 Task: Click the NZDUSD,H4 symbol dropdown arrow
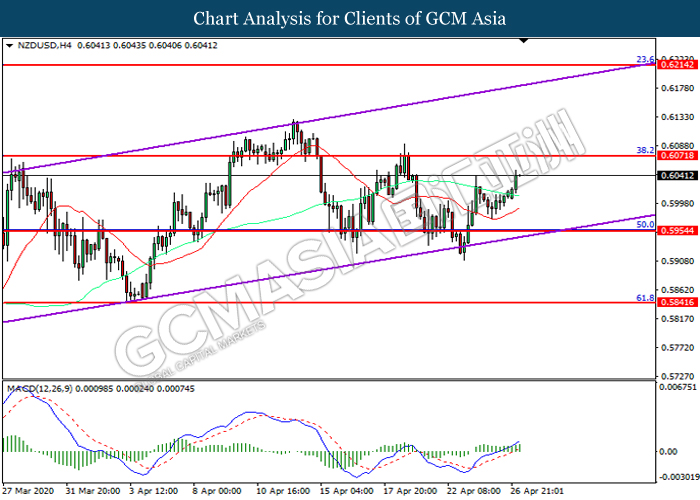[x=10, y=46]
